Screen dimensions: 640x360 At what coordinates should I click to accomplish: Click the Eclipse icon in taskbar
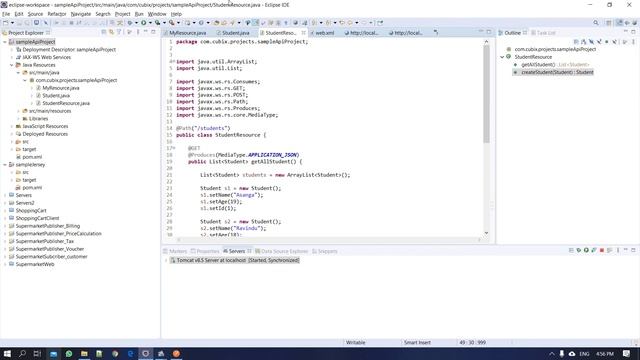[145, 353]
